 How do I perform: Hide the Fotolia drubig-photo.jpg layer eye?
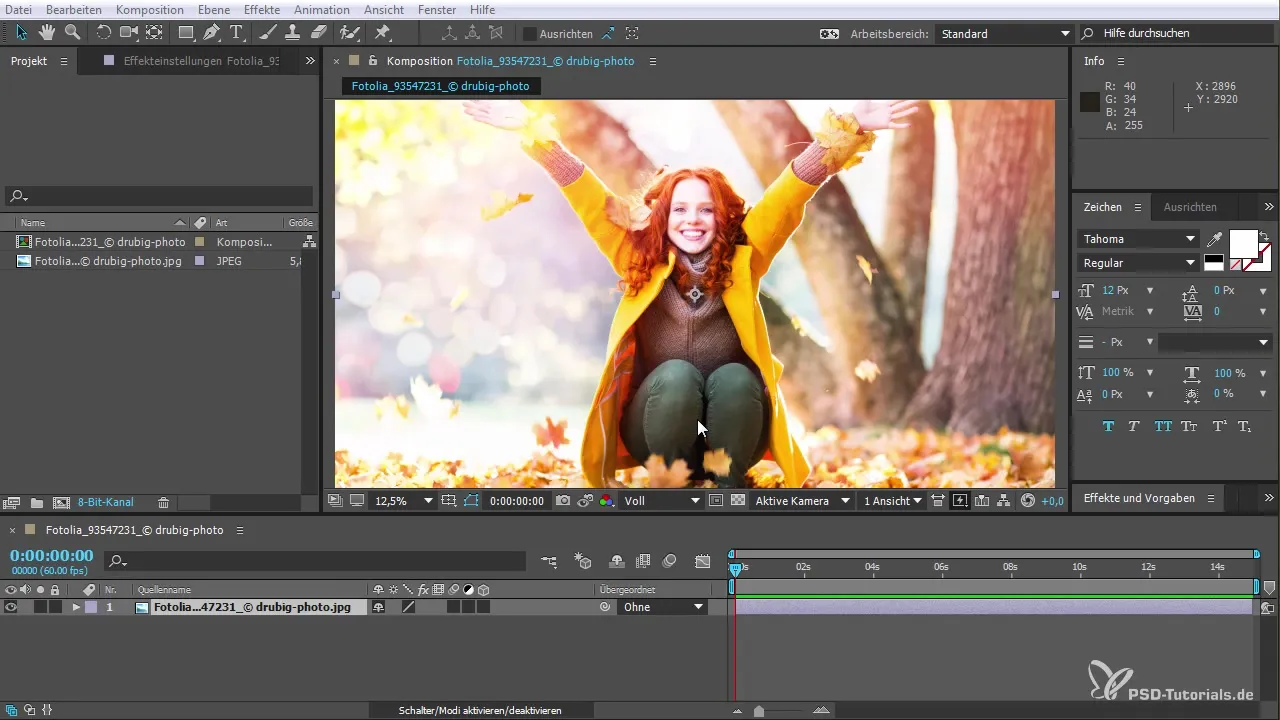tap(11, 607)
